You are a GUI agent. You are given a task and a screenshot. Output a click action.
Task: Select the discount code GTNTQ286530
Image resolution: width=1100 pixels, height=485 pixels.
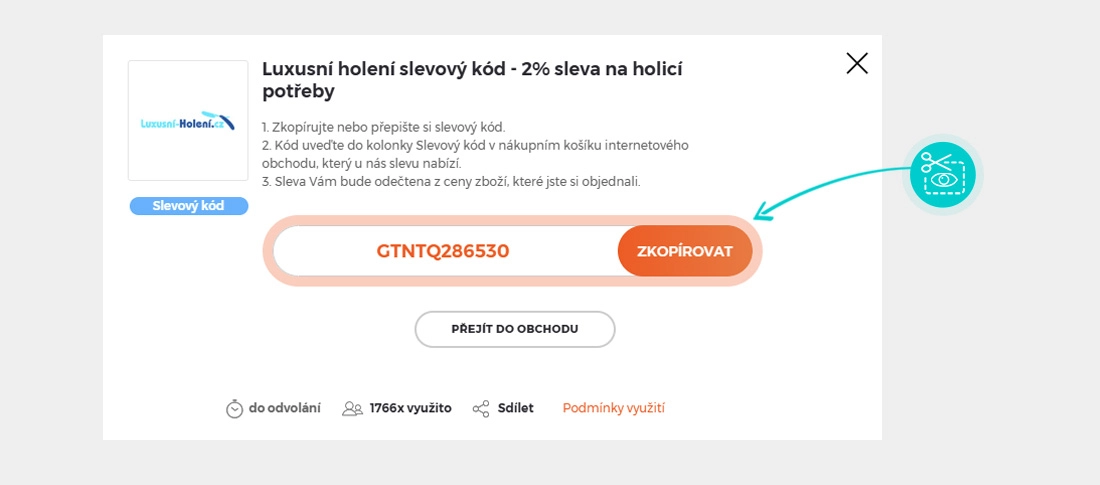click(x=443, y=251)
